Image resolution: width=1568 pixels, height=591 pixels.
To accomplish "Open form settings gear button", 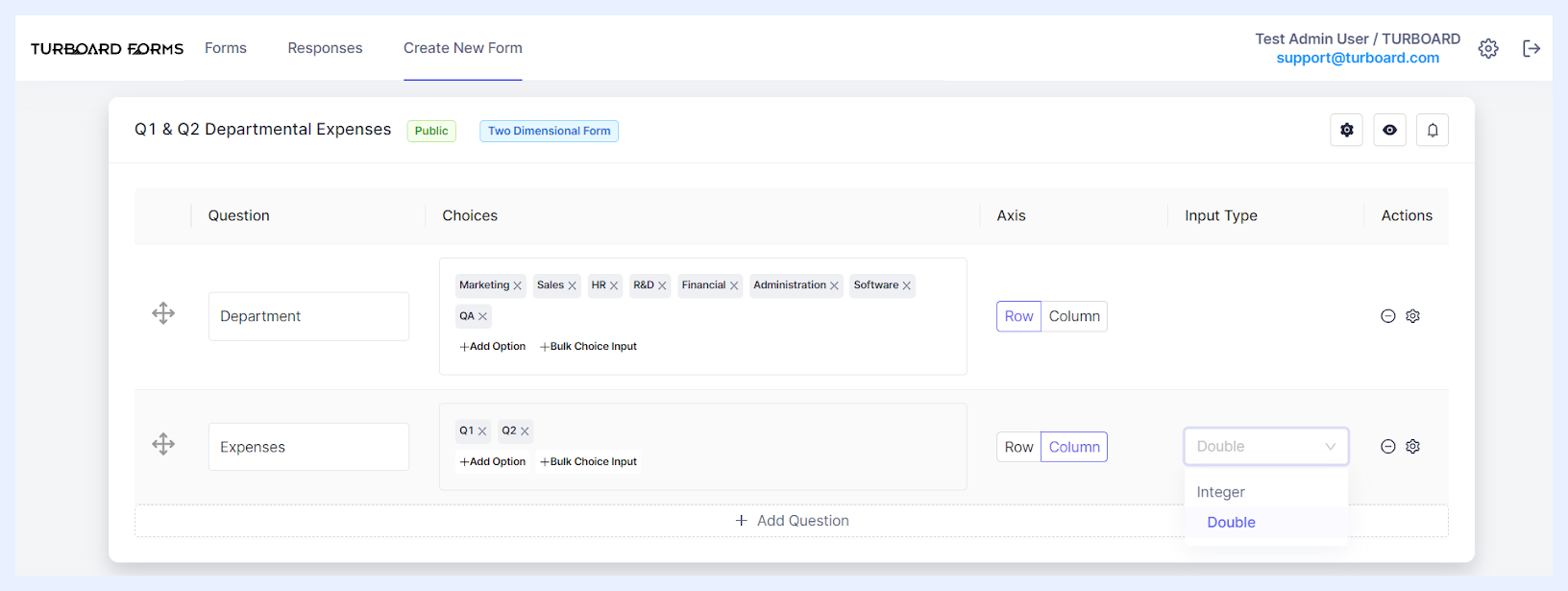I will click(1347, 130).
